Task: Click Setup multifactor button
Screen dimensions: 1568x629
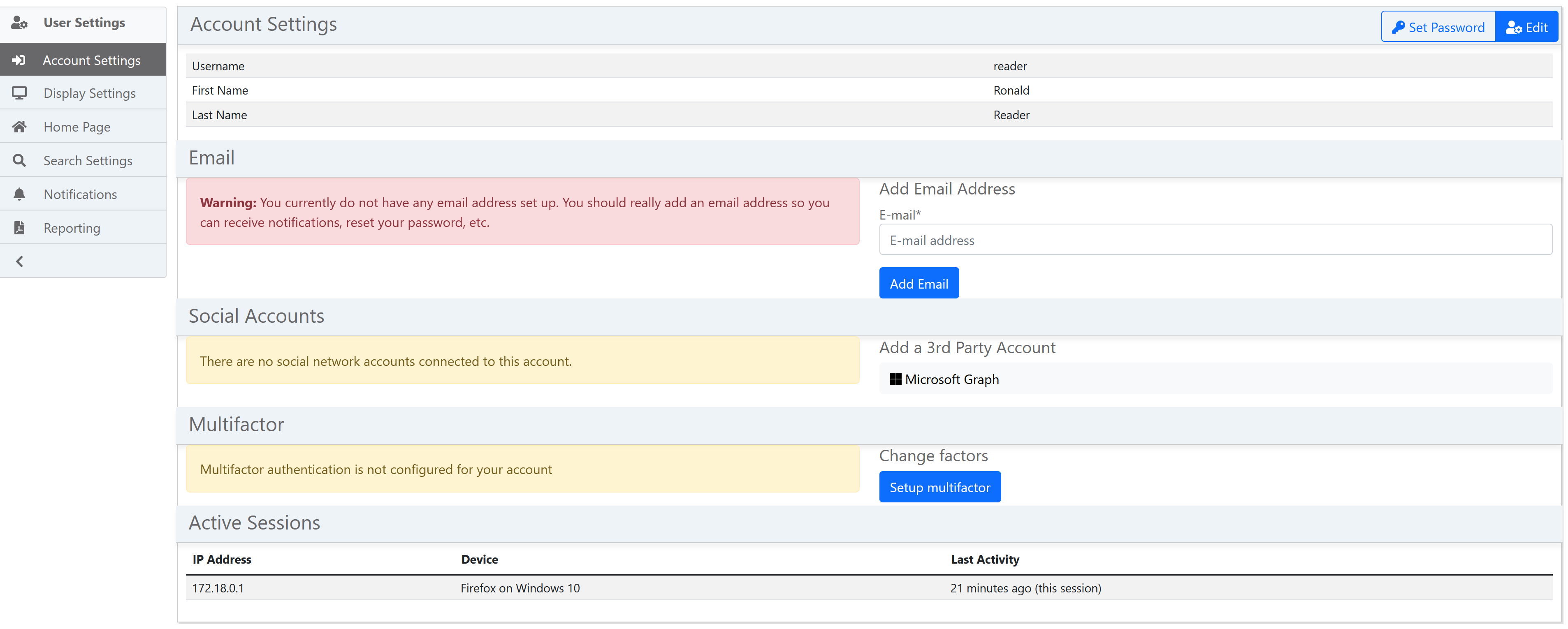Action: click(939, 487)
